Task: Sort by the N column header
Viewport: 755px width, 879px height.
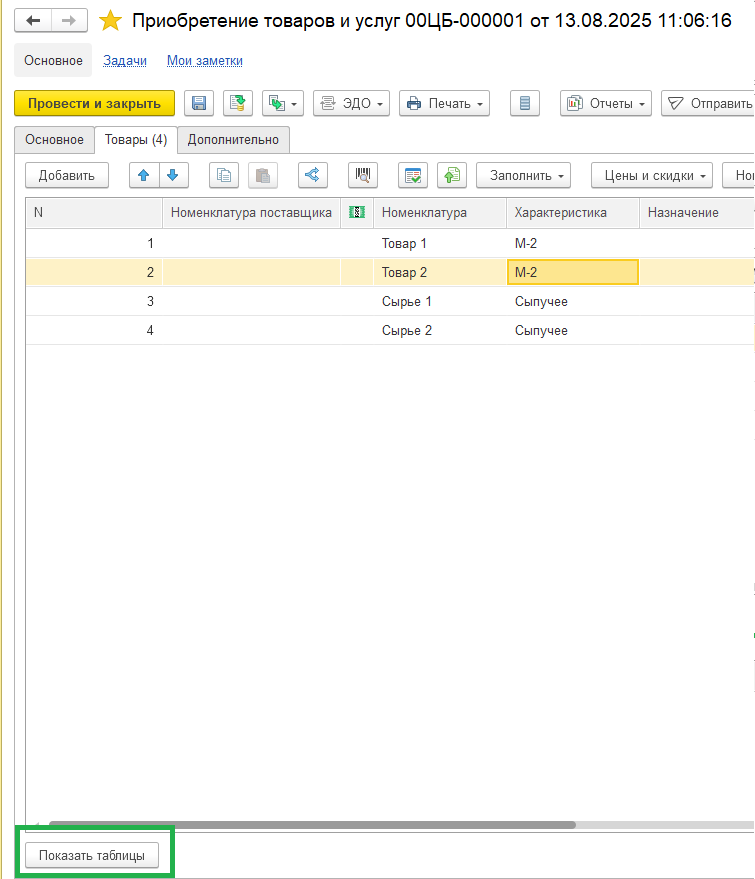Action: [x=94, y=212]
